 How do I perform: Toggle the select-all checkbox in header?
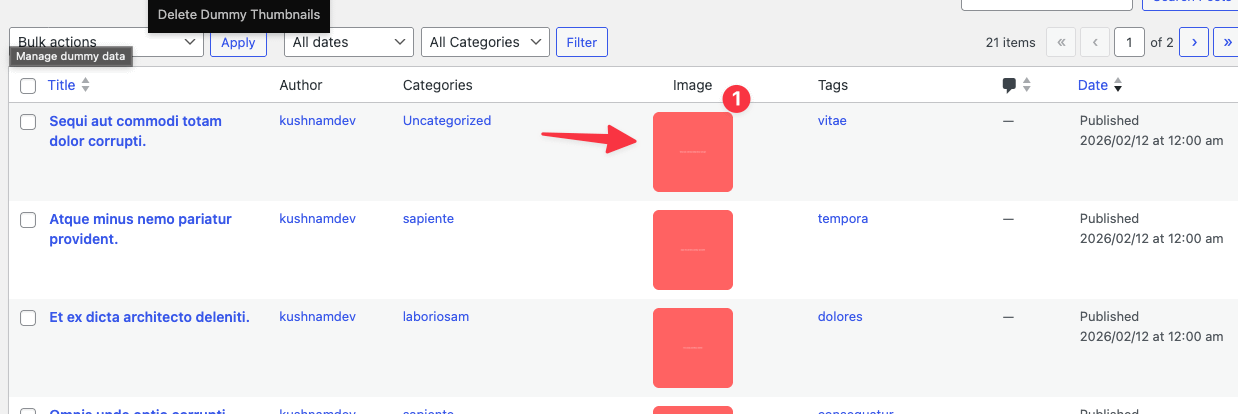(x=28, y=86)
